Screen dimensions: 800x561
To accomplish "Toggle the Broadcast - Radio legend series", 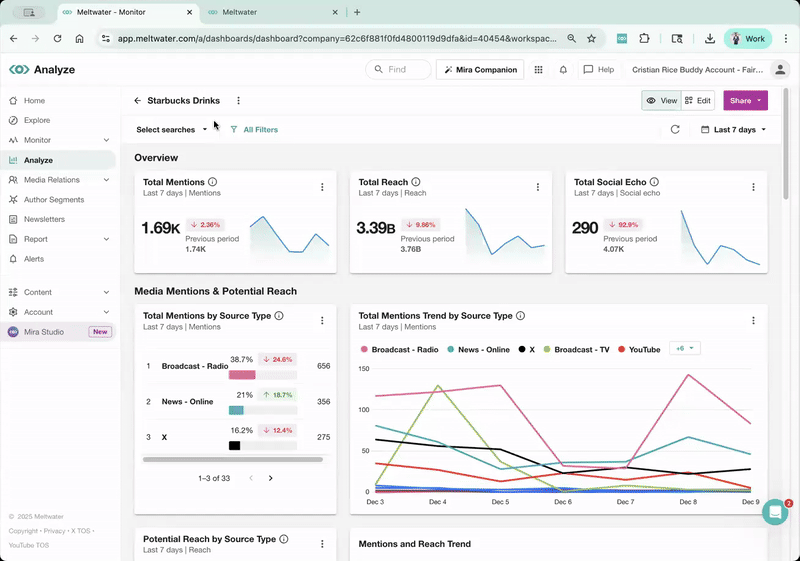I will (x=399, y=349).
